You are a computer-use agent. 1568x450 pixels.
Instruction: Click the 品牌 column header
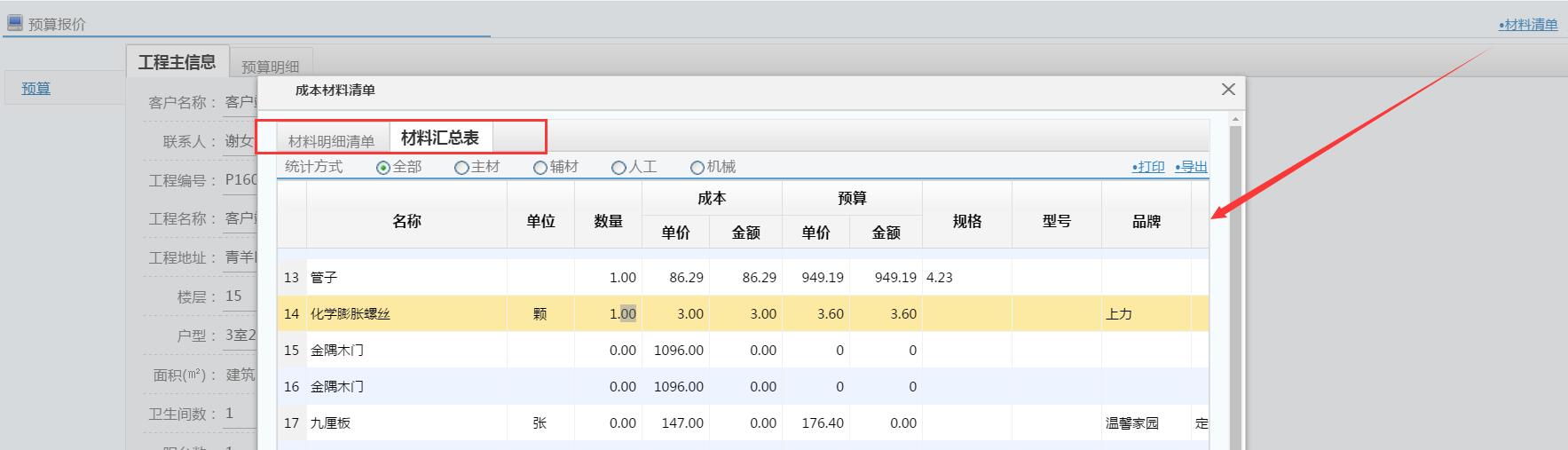[1146, 221]
